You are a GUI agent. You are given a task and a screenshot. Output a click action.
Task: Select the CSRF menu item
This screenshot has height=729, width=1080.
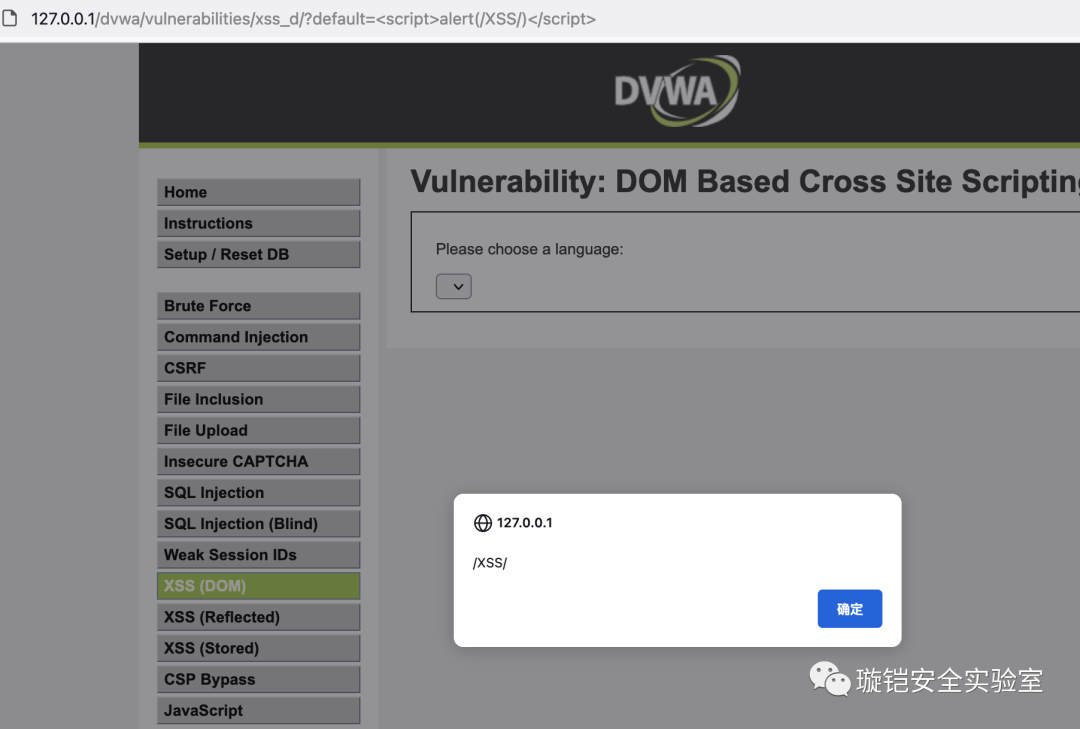(258, 368)
